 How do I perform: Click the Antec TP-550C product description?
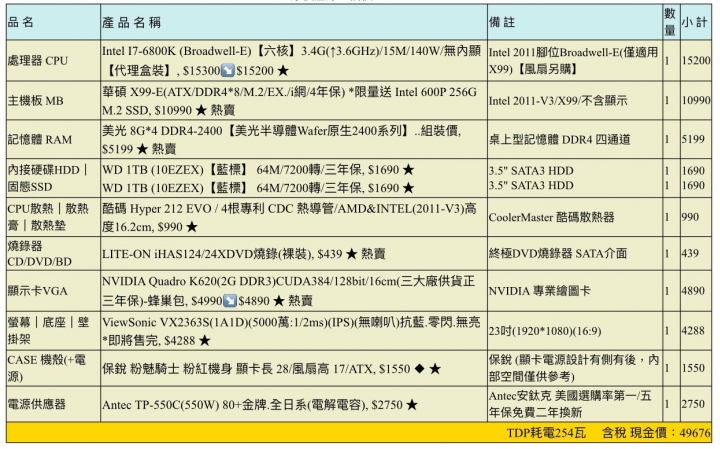(260, 404)
